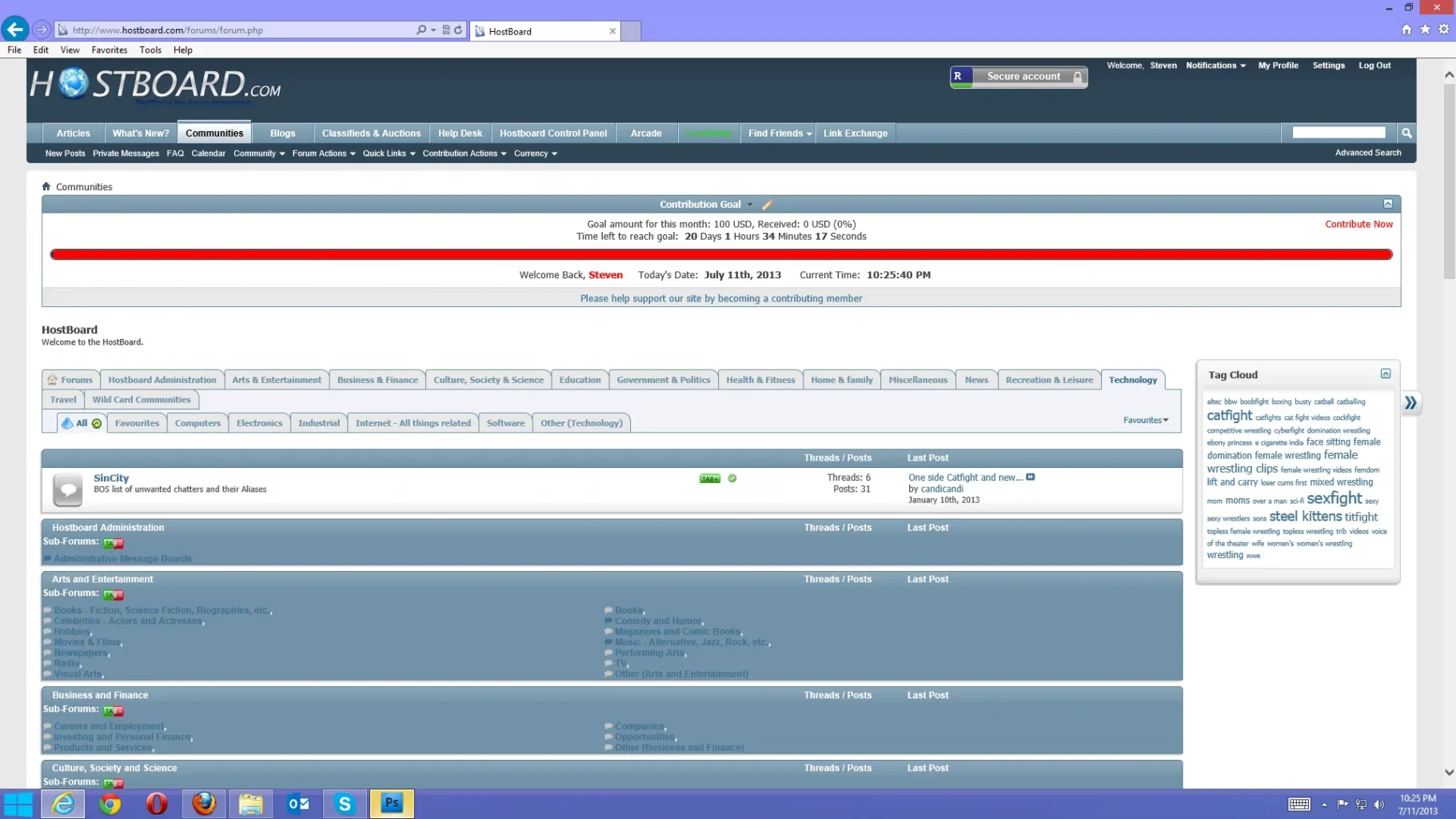The width and height of the screenshot is (1456, 819).
Task: Select the Computers sub-tab
Action: point(197,423)
